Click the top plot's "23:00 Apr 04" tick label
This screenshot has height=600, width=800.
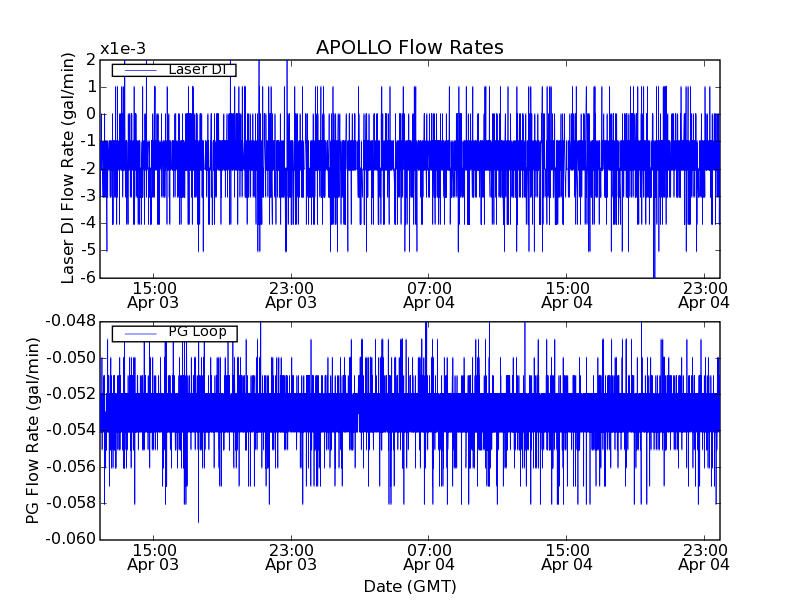(704, 294)
